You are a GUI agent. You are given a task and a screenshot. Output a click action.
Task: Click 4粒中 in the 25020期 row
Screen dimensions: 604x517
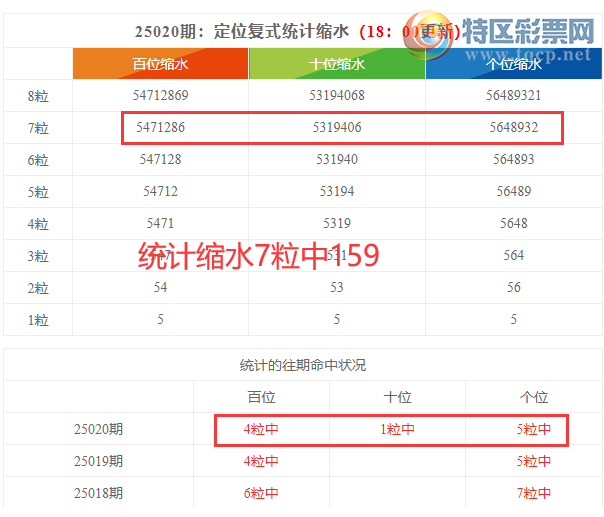click(x=261, y=429)
